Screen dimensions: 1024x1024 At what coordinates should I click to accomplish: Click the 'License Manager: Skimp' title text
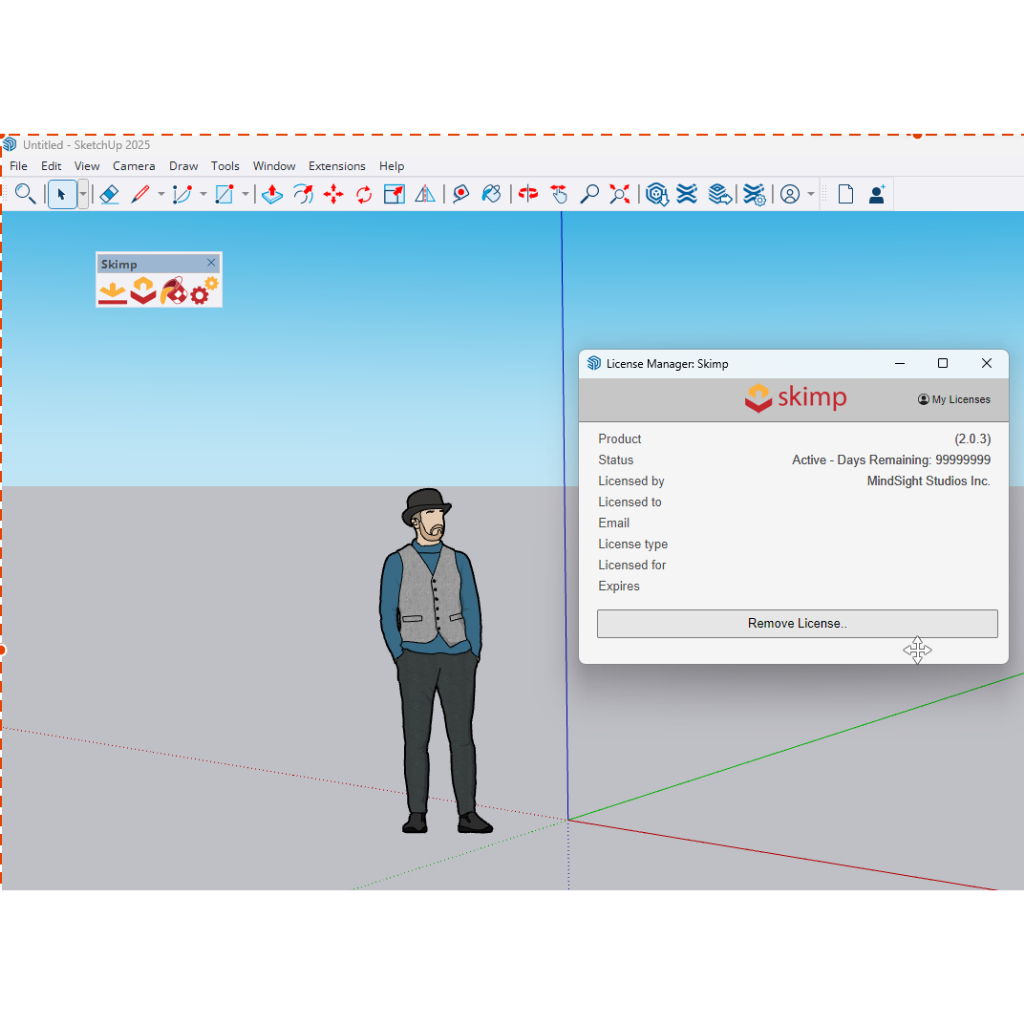pyautogui.click(x=667, y=364)
